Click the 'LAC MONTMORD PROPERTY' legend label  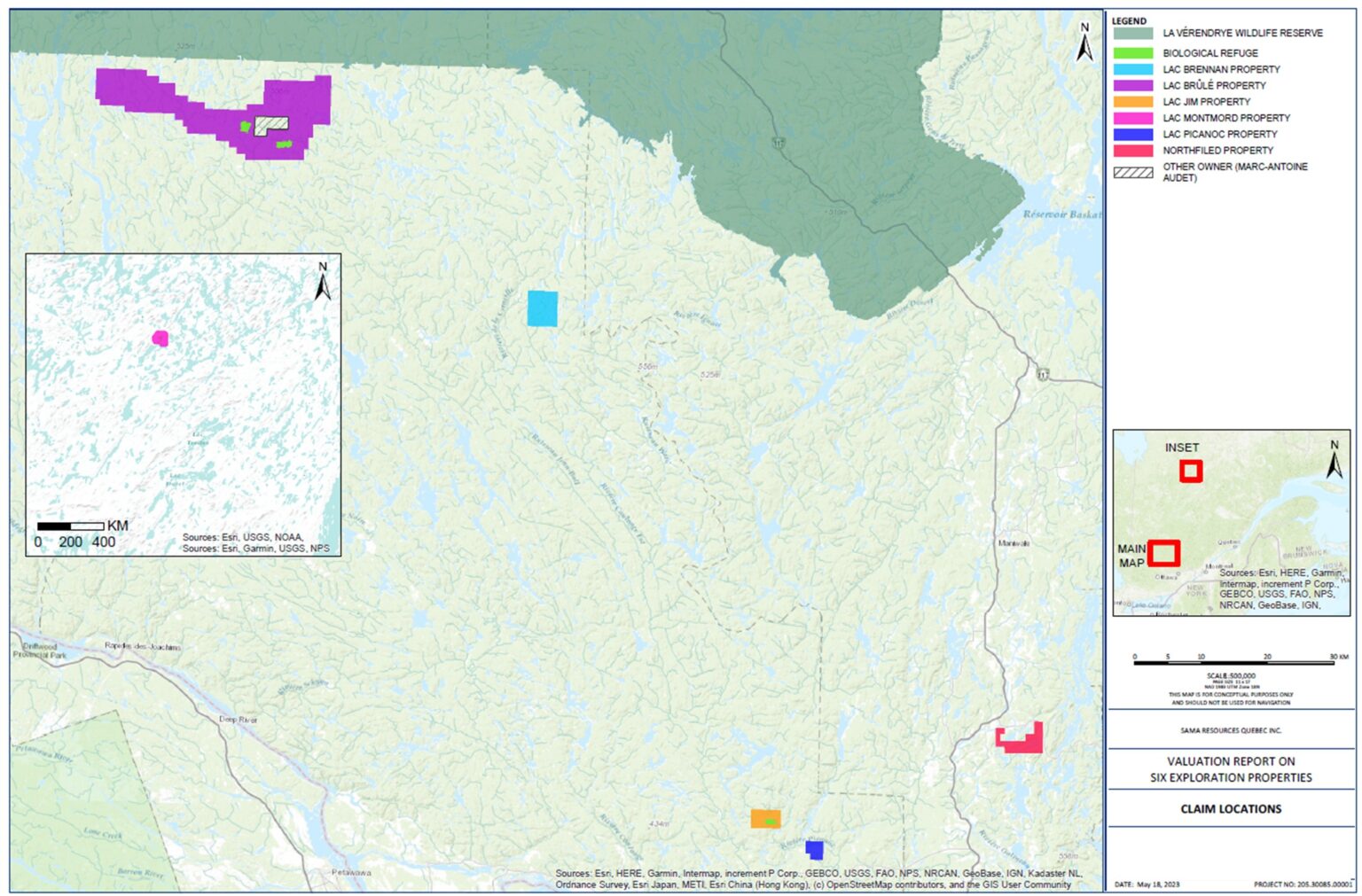coord(1226,118)
